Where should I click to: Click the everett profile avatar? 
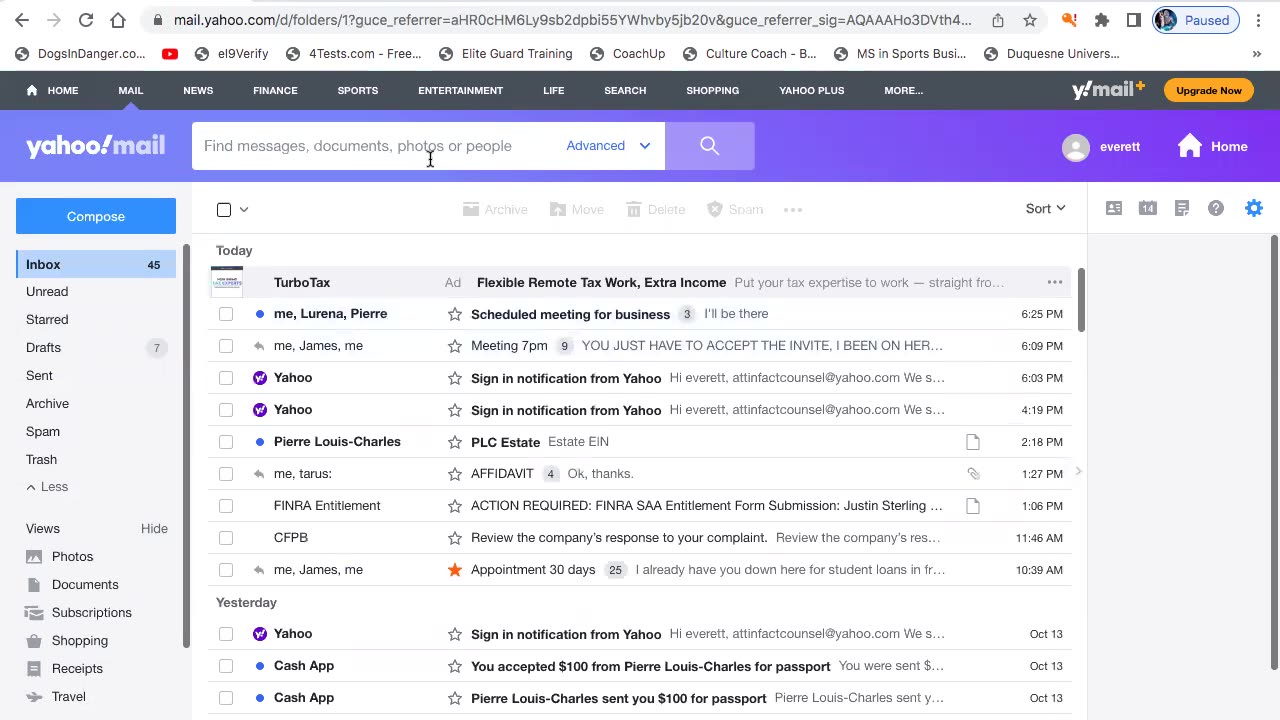coord(1076,147)
